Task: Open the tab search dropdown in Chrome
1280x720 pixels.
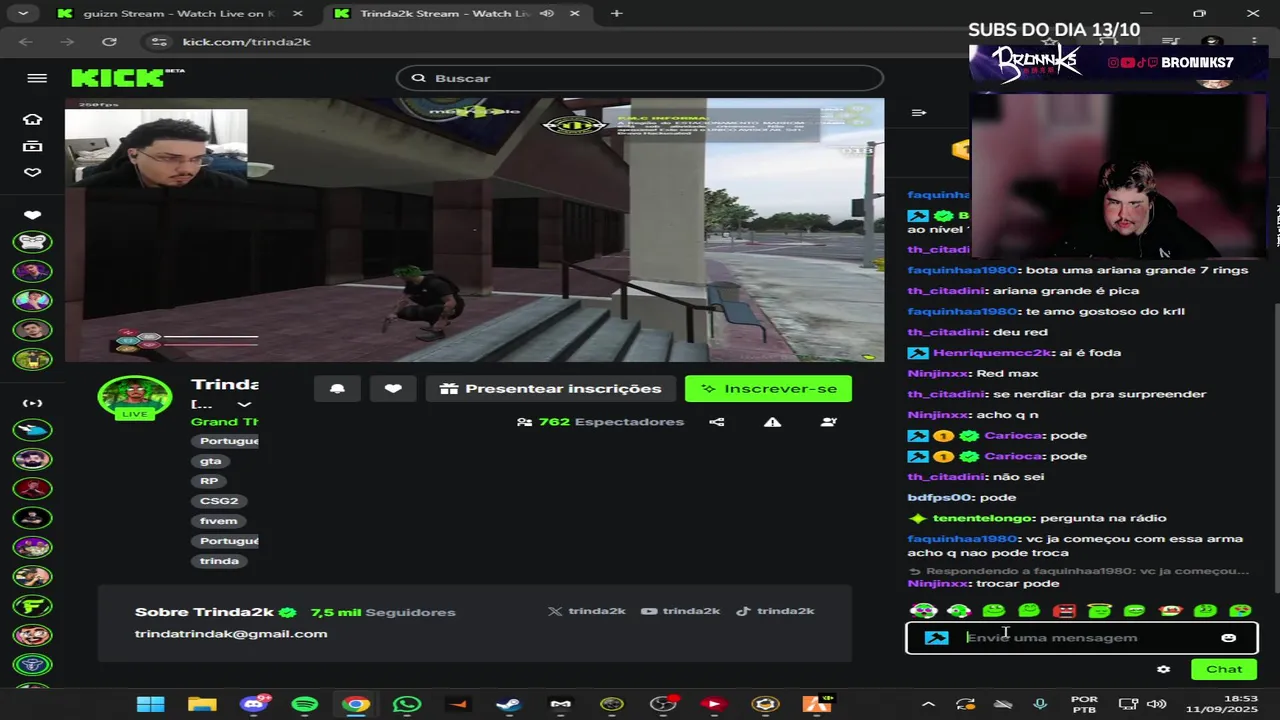Action: coord(22,13)
